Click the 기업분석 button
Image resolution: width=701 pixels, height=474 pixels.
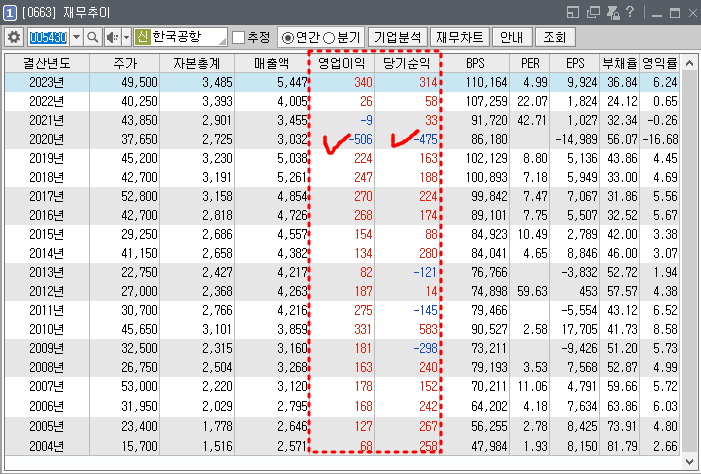point(397,37)
